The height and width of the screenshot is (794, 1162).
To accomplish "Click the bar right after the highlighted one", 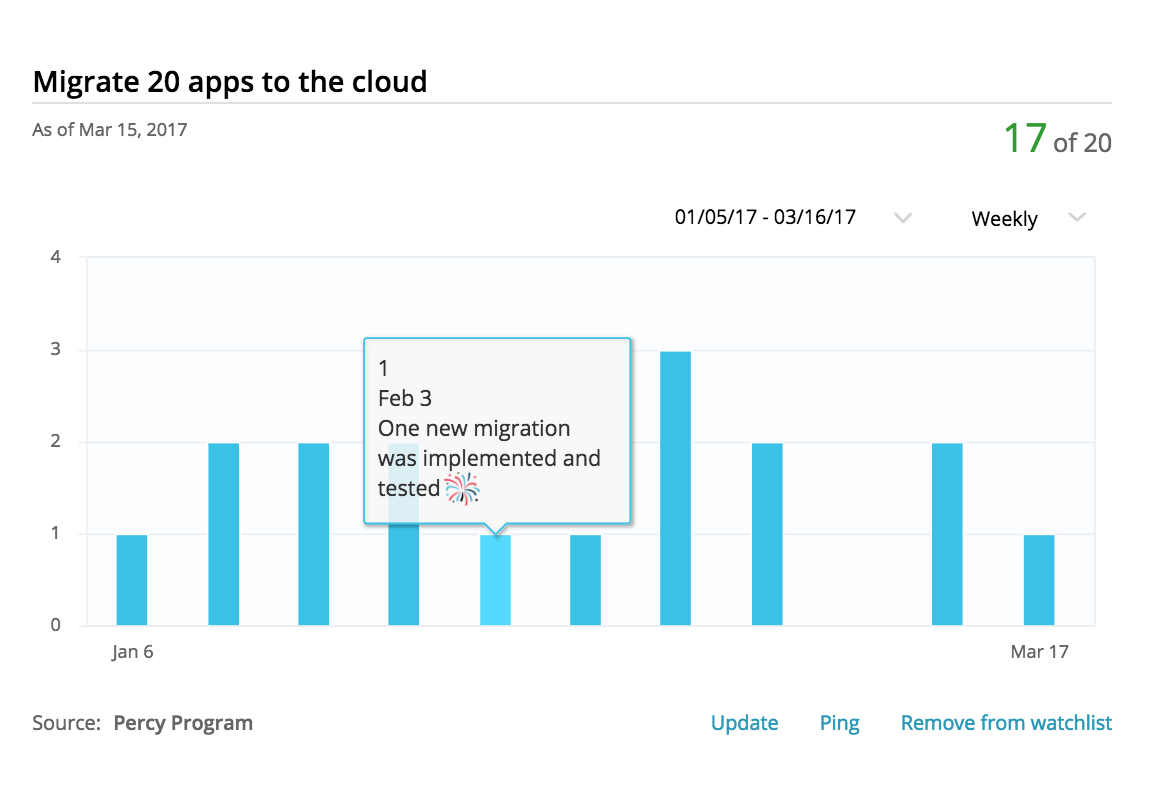I will pos(585,580).
